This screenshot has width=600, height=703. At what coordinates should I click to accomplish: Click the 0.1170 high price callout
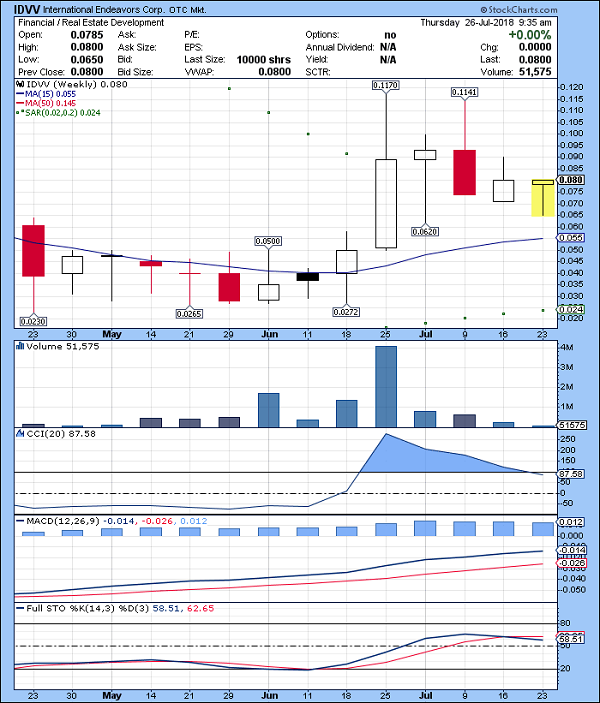[x=386, y=85]
